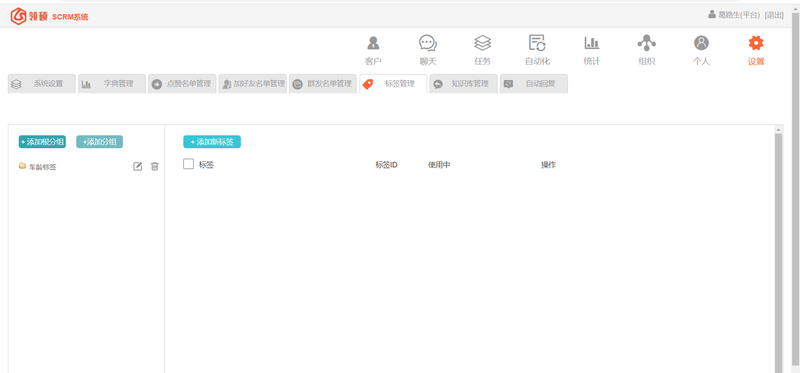The width and height of the screenshot is (800, 373).
Task: Click the 葛路生(平台) username
Action: click(x=739, y=15)
